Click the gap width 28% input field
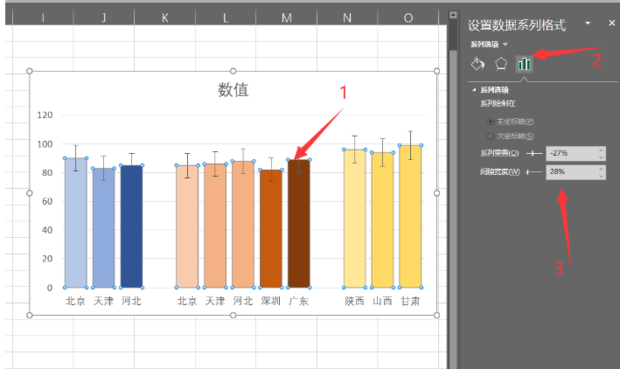The height and width of the screenshot is (369, 620). [571, 172]
